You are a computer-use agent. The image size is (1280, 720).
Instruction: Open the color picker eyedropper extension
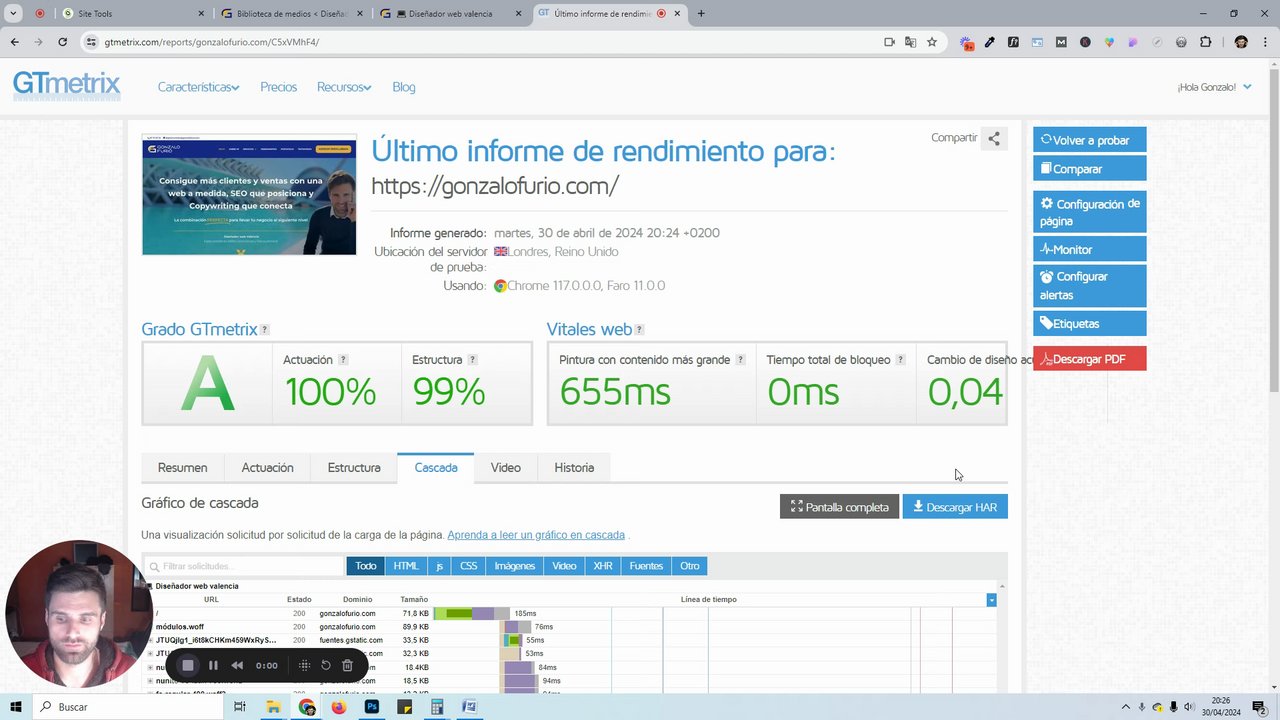[989, 42]
